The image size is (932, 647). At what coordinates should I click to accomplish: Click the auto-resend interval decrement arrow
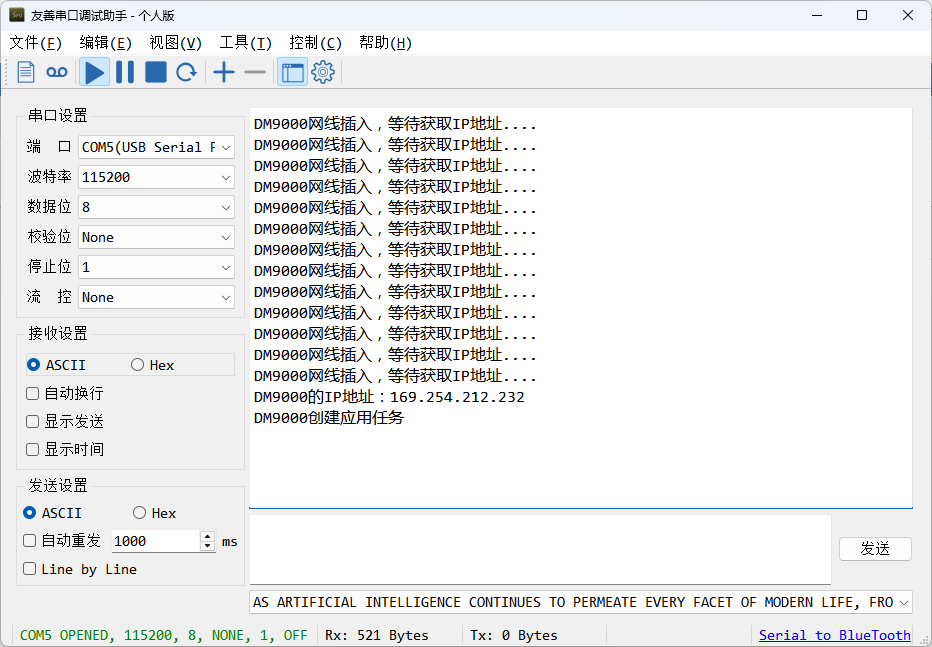click(x=207, y=546)
